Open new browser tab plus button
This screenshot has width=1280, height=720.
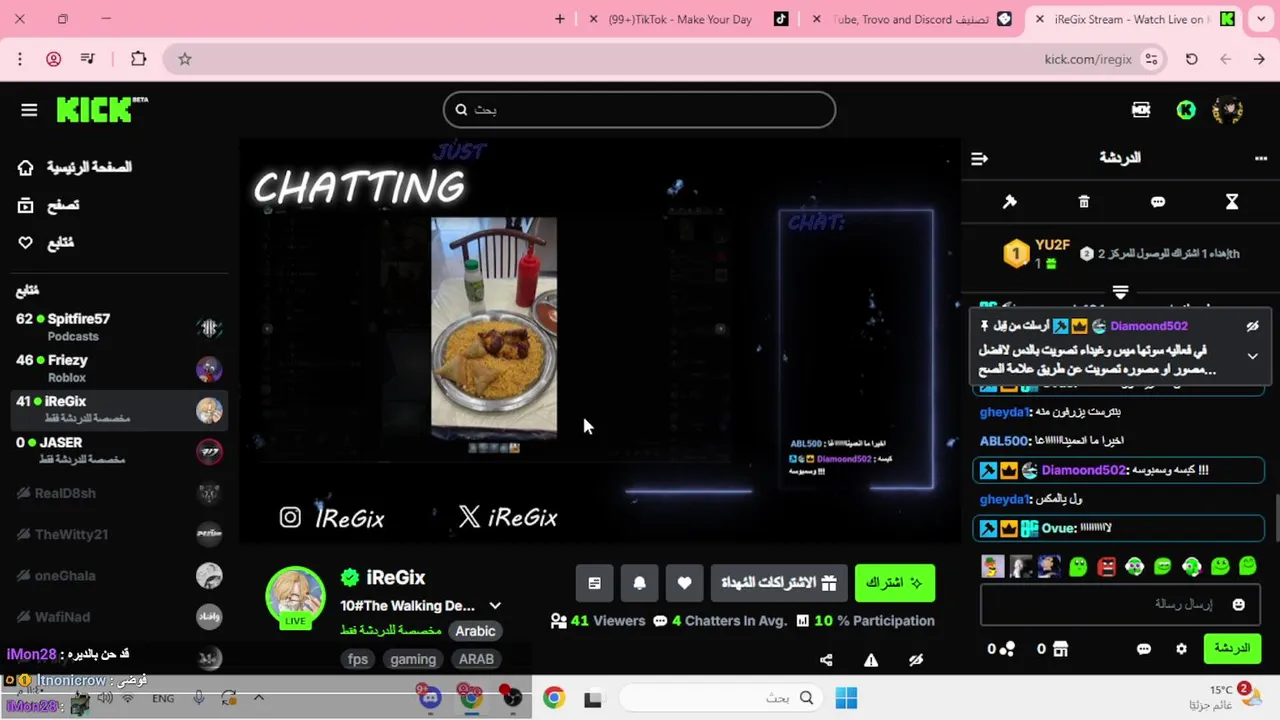[560, 19]
